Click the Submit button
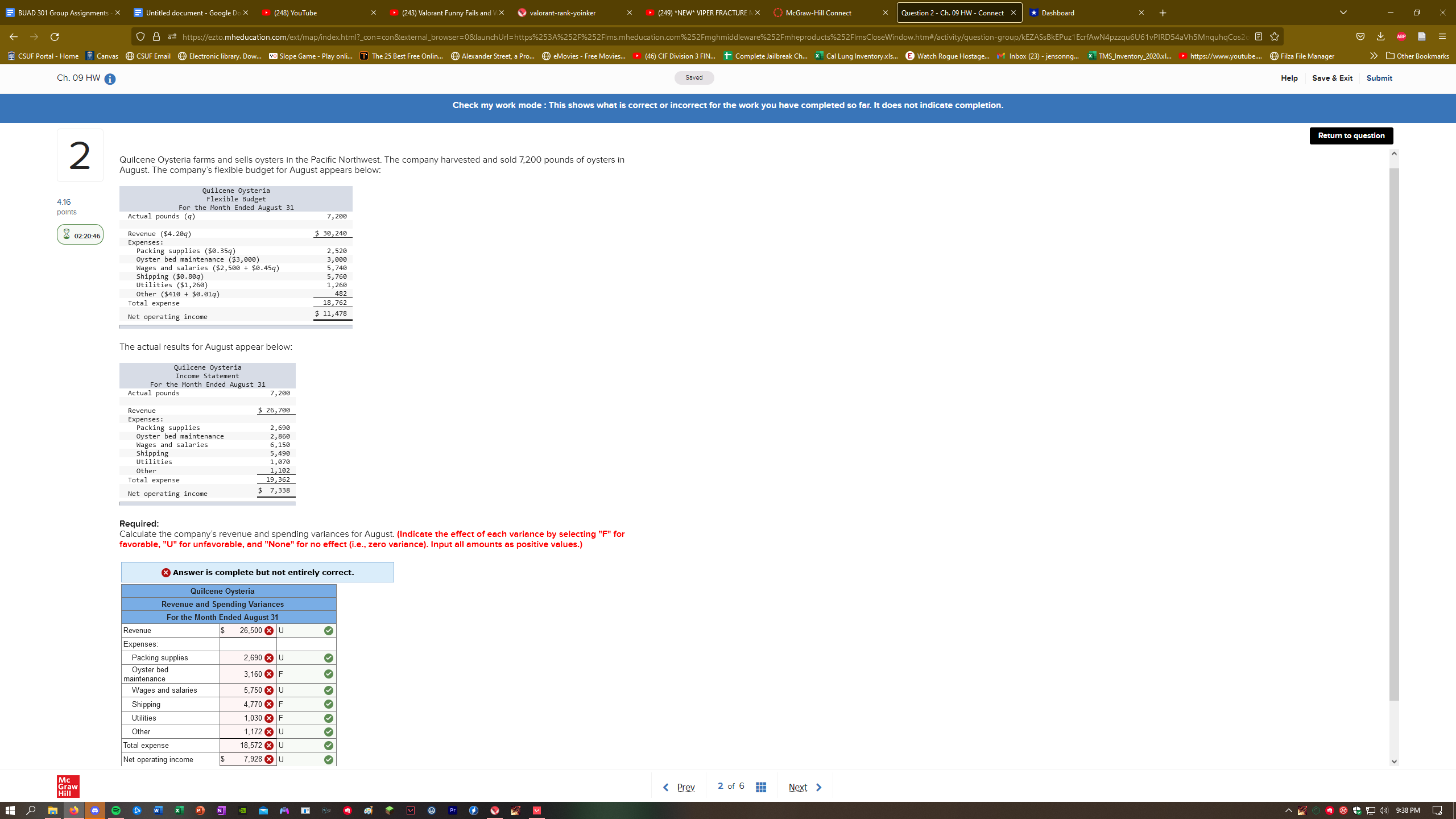1456x819 pixels. click(1379, 78)
